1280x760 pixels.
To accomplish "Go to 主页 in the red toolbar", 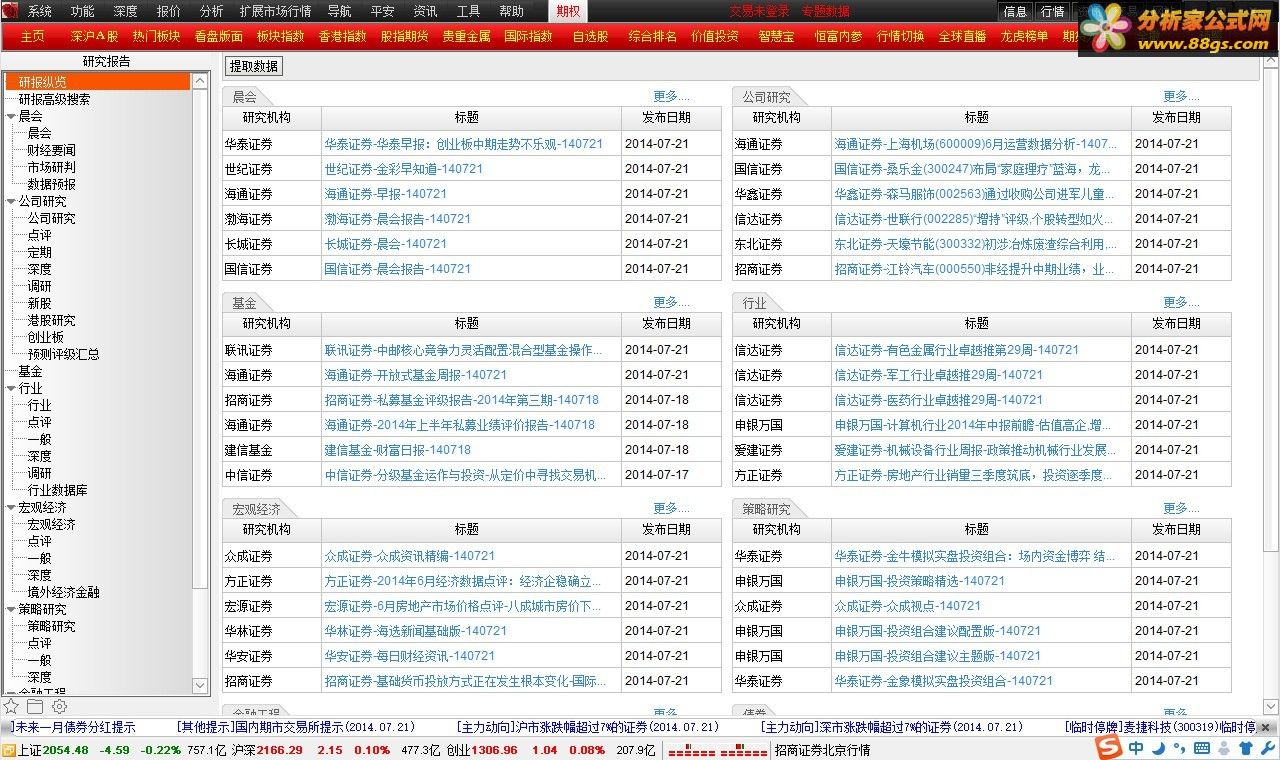I will pos(33,36).
